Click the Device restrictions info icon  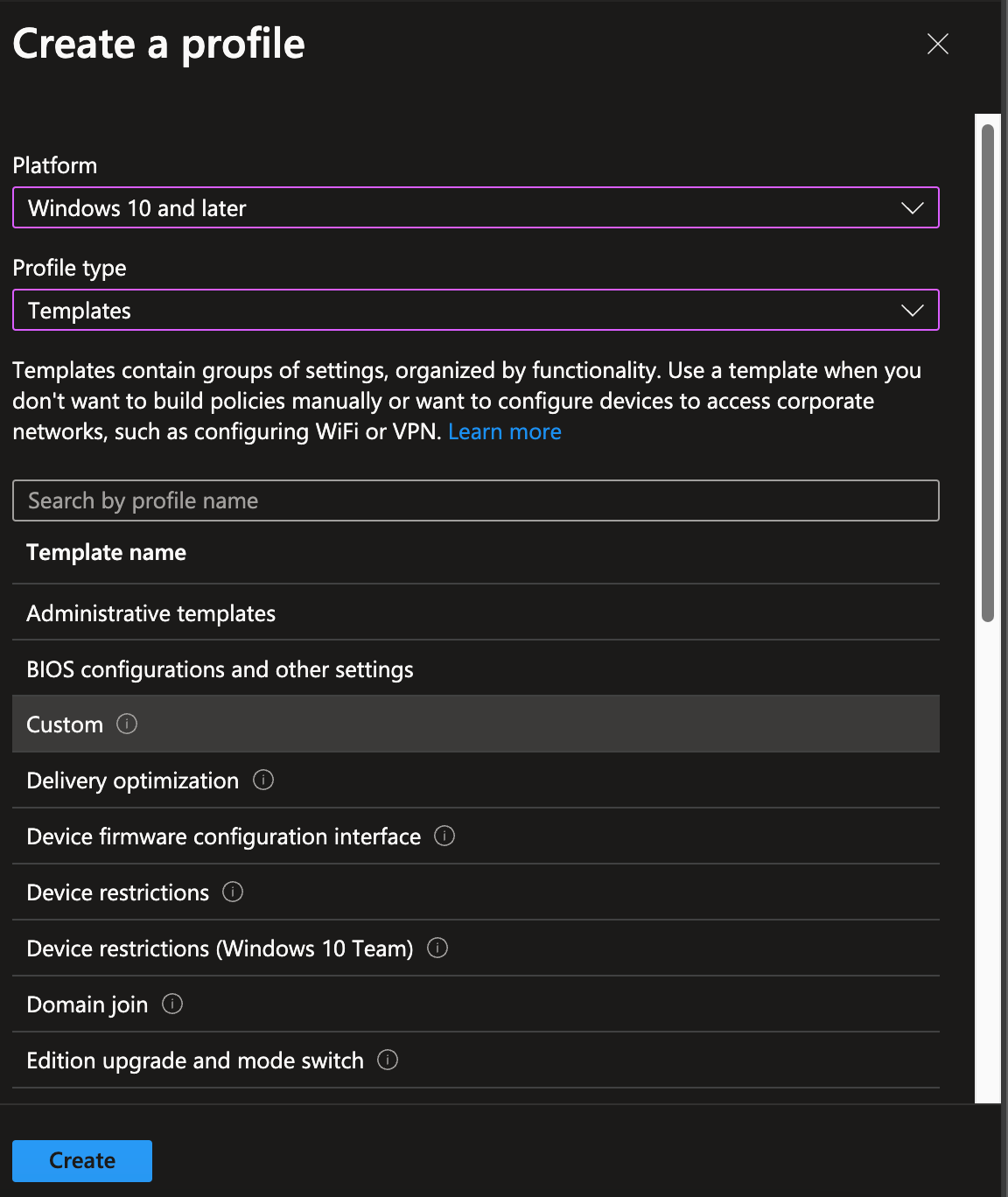click(x=233, y=892)
